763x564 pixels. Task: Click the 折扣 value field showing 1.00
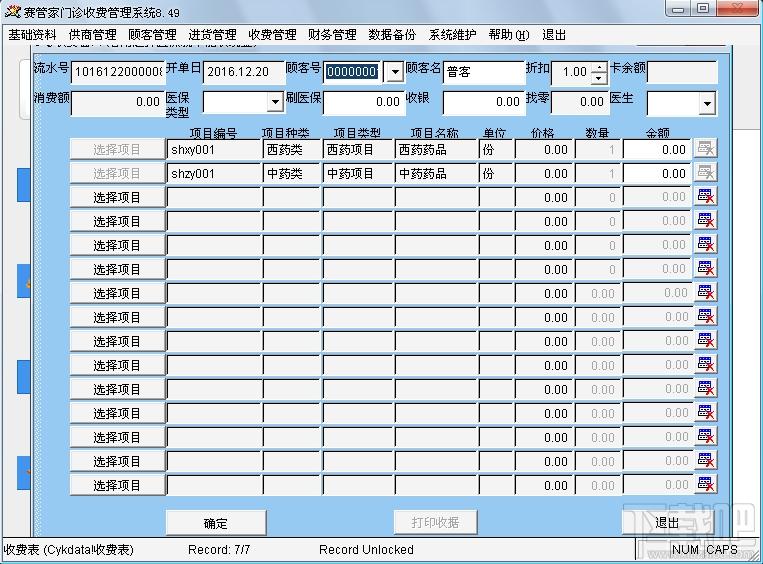[572, 73]
